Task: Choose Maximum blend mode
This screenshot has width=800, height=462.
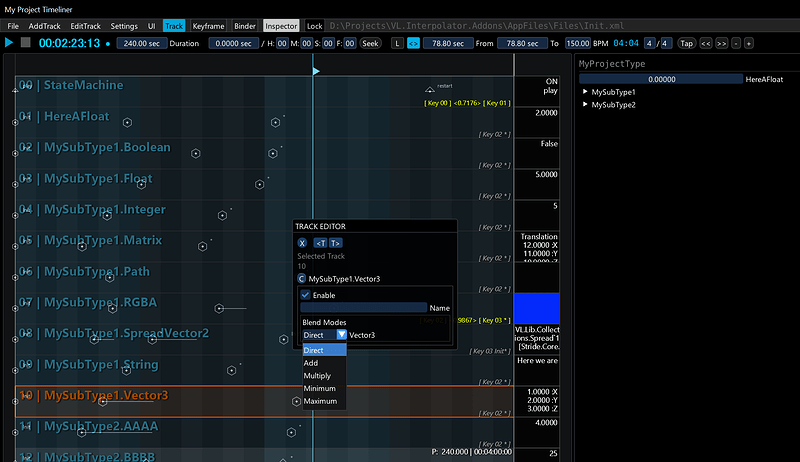Action: click(324, 401)
